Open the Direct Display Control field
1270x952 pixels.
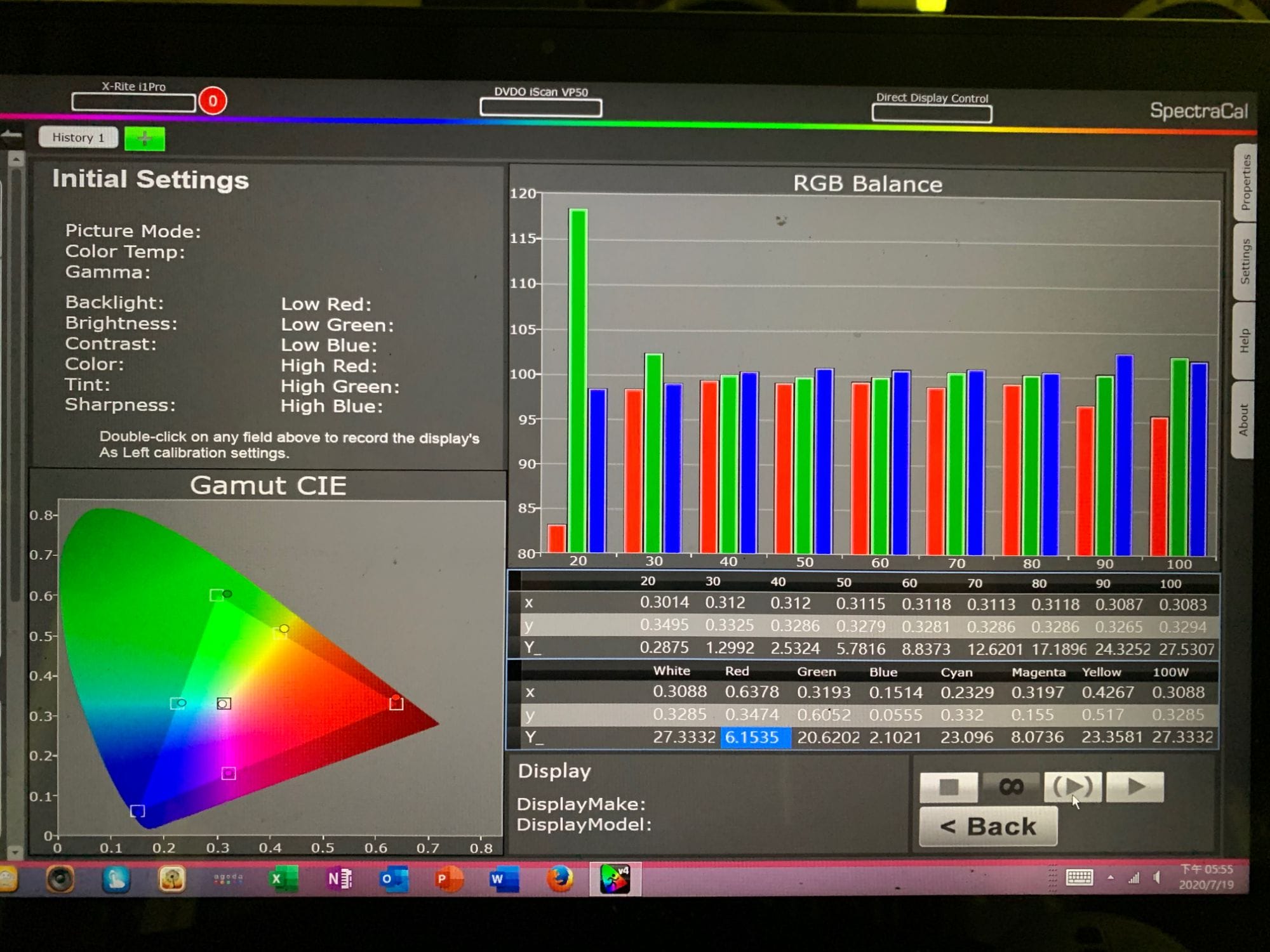[932, 114]
